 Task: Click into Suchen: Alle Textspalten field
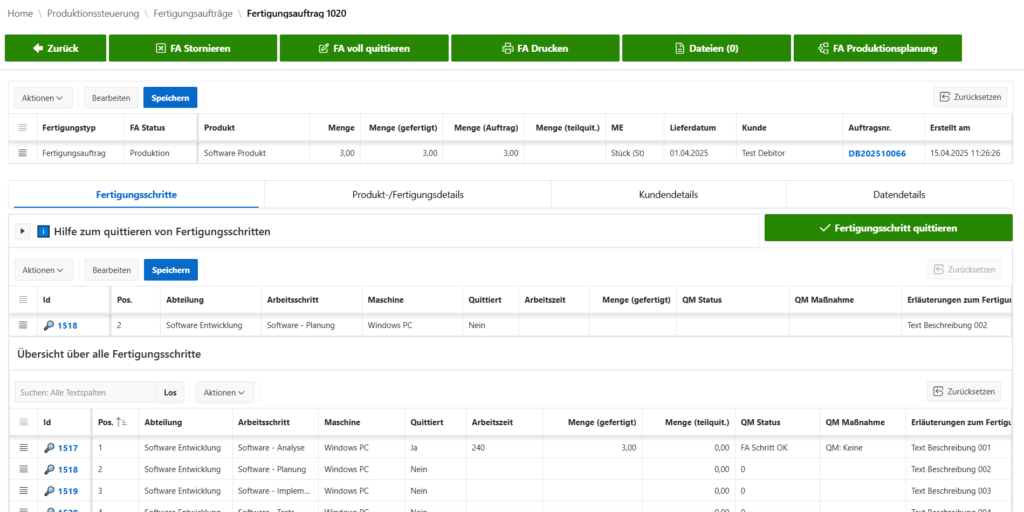pyautogui.click(x=86, y=392)
